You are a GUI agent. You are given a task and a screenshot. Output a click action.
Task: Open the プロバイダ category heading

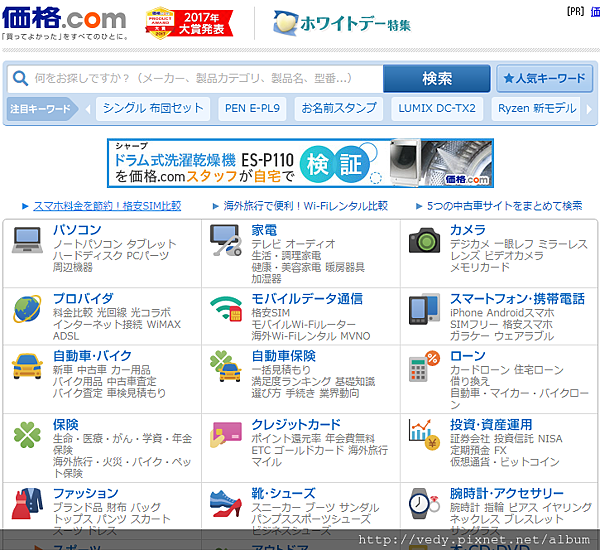coord(83,299)
